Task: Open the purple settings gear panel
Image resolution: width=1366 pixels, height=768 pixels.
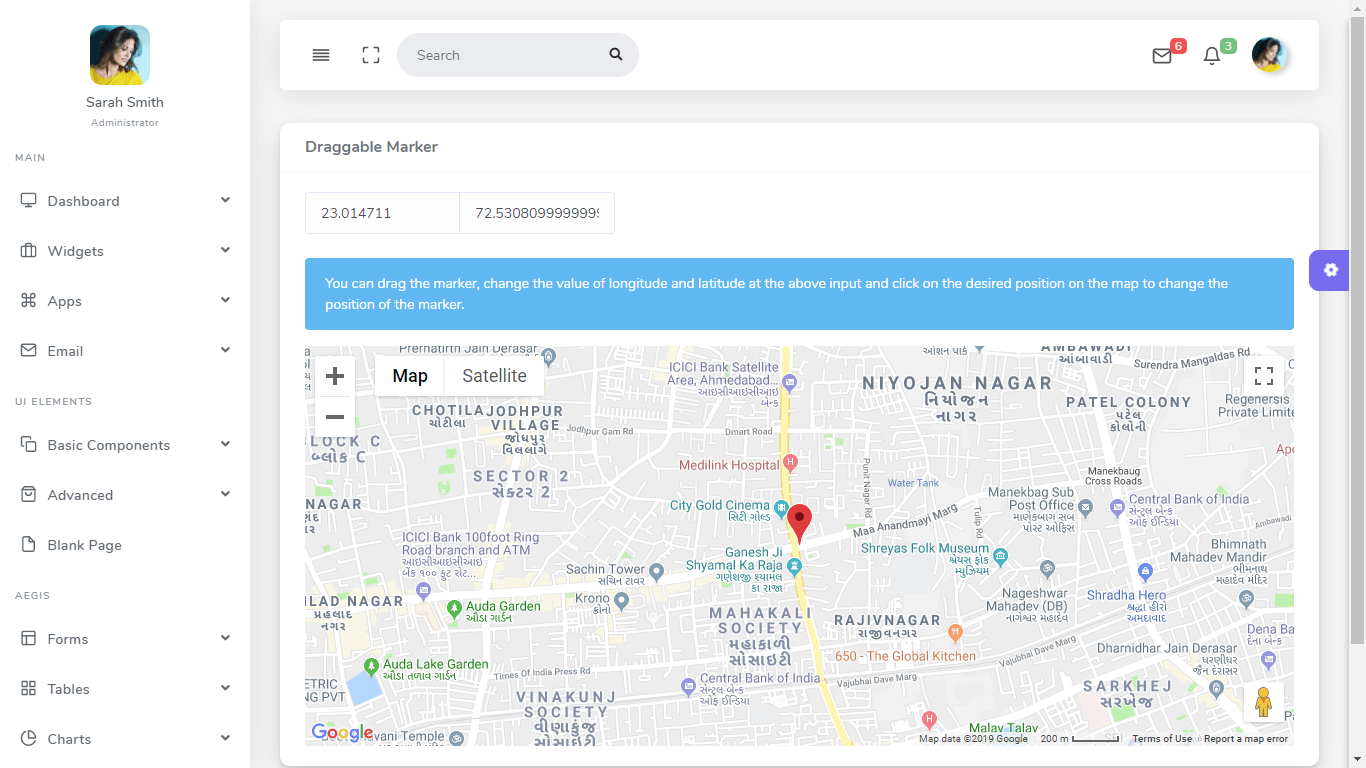Action: pyautogui.click(x=1330, y=270)
